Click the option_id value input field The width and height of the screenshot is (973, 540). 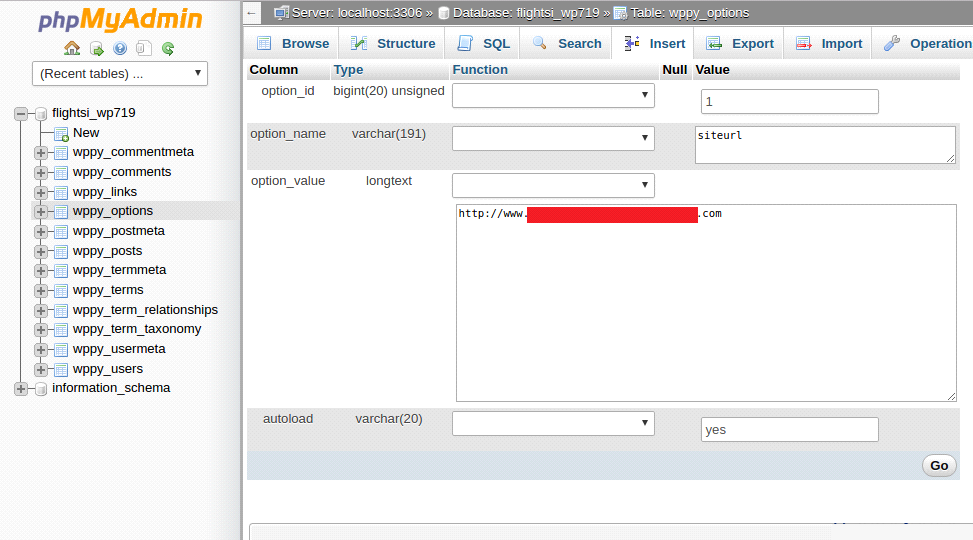pos(789,102)
